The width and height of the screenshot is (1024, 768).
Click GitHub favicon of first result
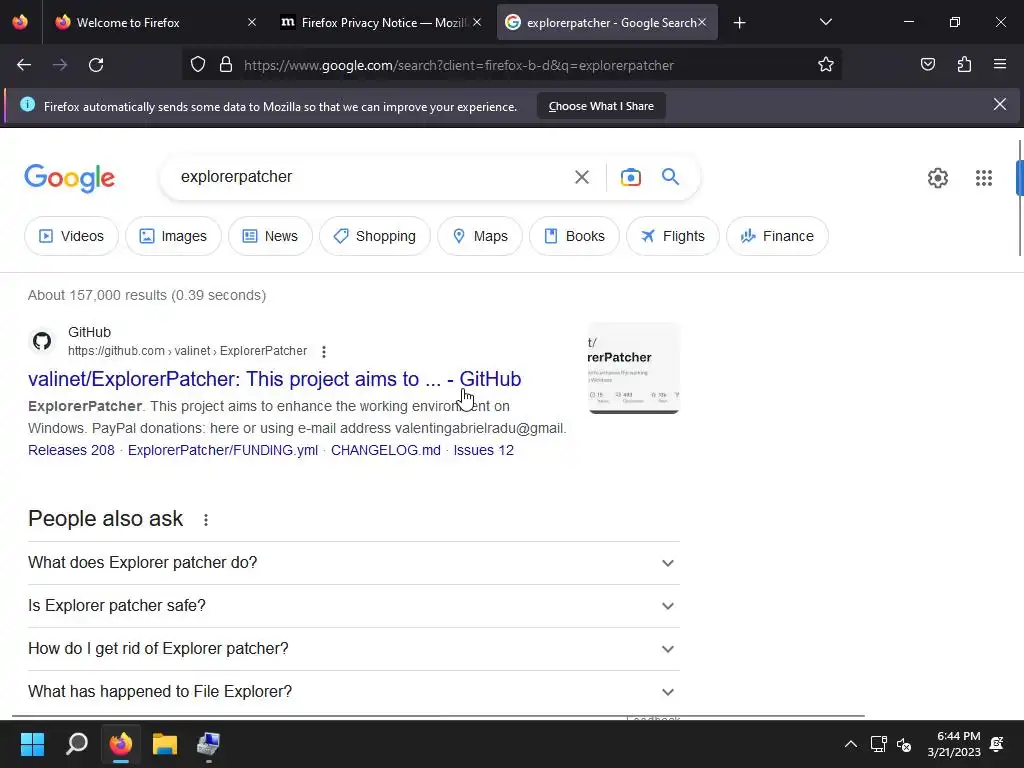[x=42, y=341]
